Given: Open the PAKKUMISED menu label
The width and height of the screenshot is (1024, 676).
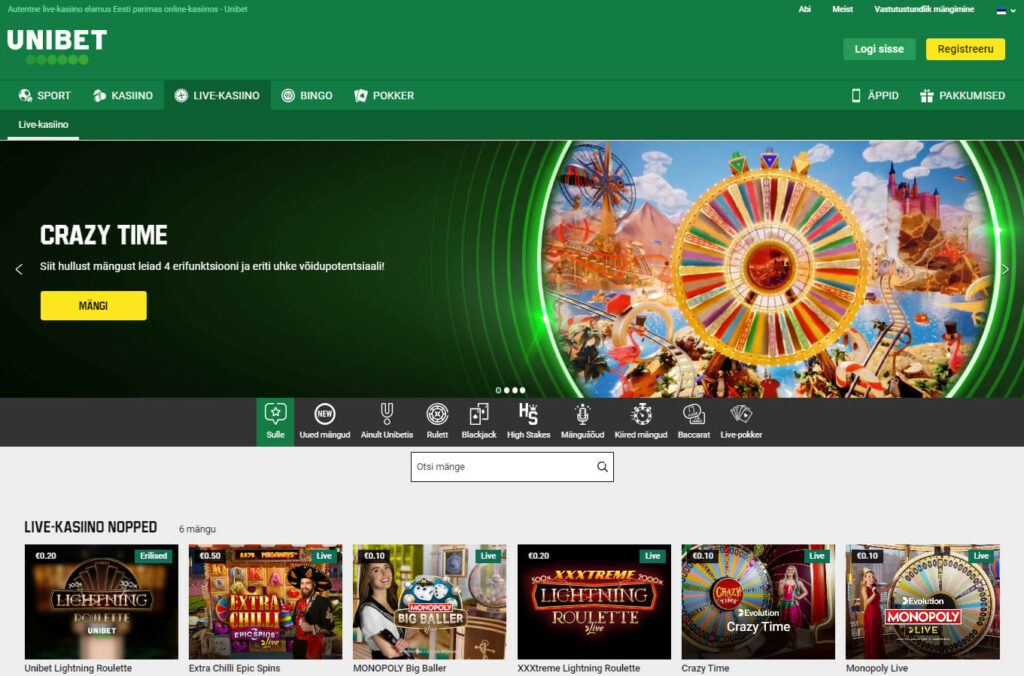Looking at the screenshot, I should pyautogui.click(x=972, y=95).
